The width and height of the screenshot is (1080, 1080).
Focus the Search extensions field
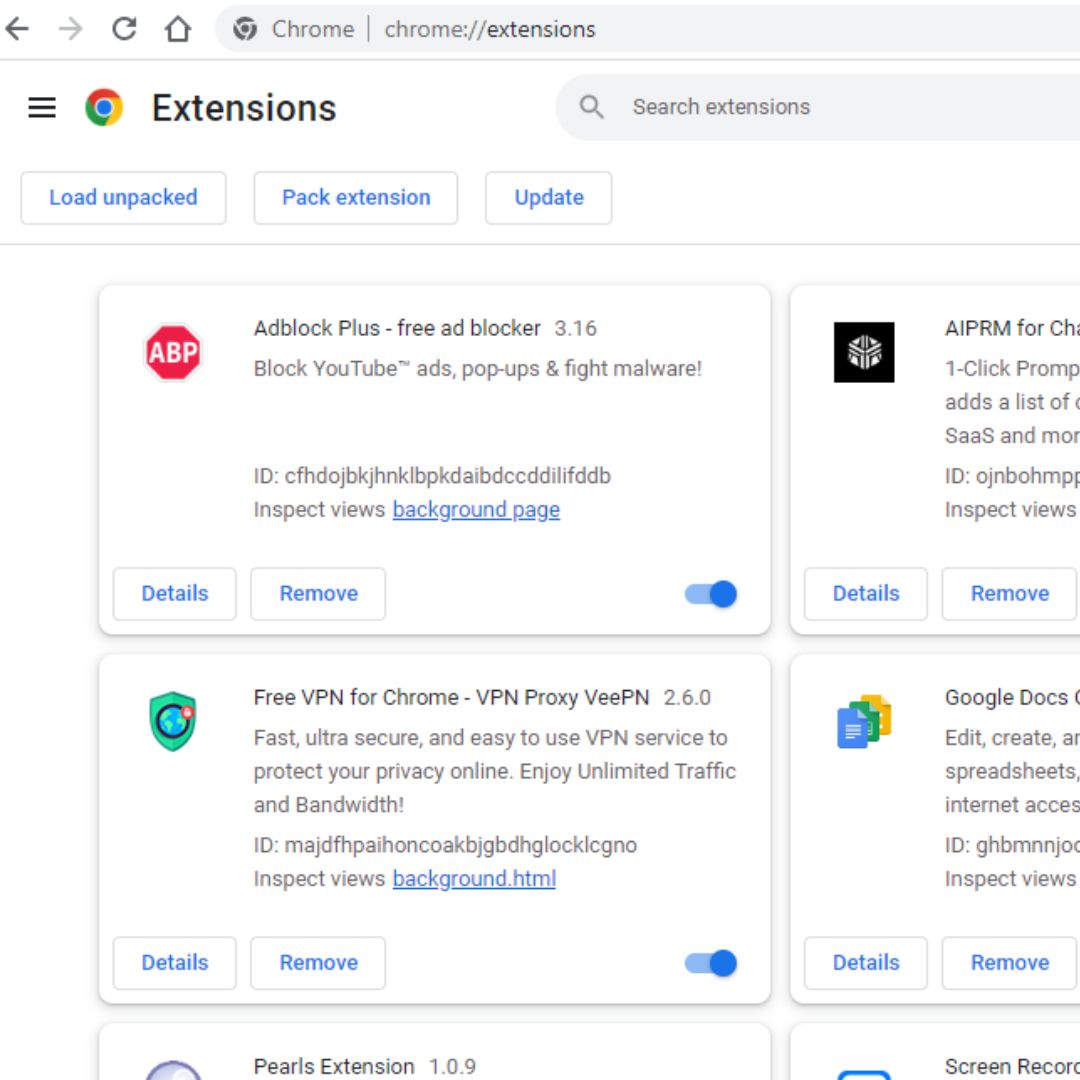click(x=820, y=107)
